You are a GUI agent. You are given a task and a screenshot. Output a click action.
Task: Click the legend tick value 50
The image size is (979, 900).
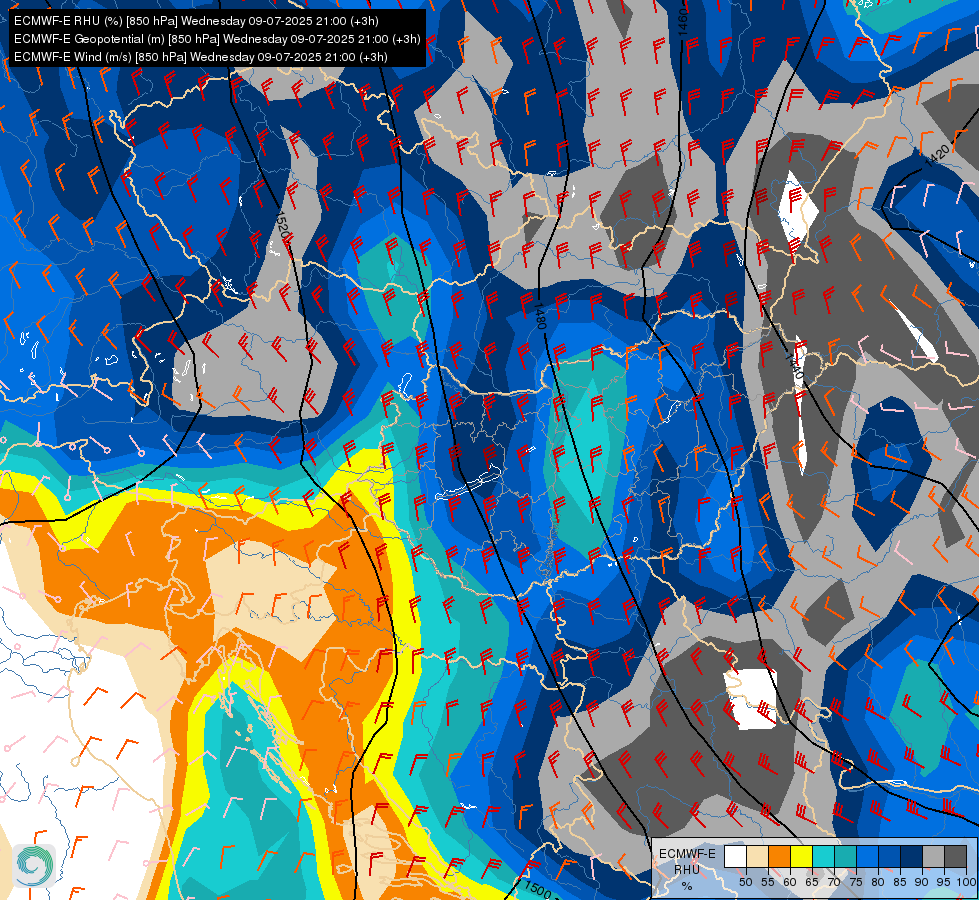click(x=746, y=882)
